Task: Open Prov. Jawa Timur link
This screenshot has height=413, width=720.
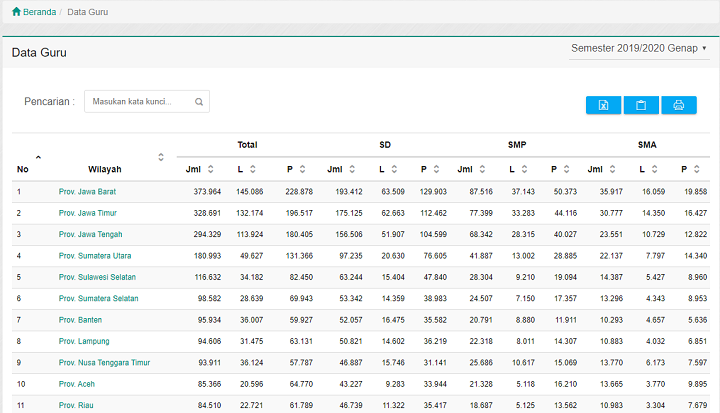Action: (x=88, y=213)
